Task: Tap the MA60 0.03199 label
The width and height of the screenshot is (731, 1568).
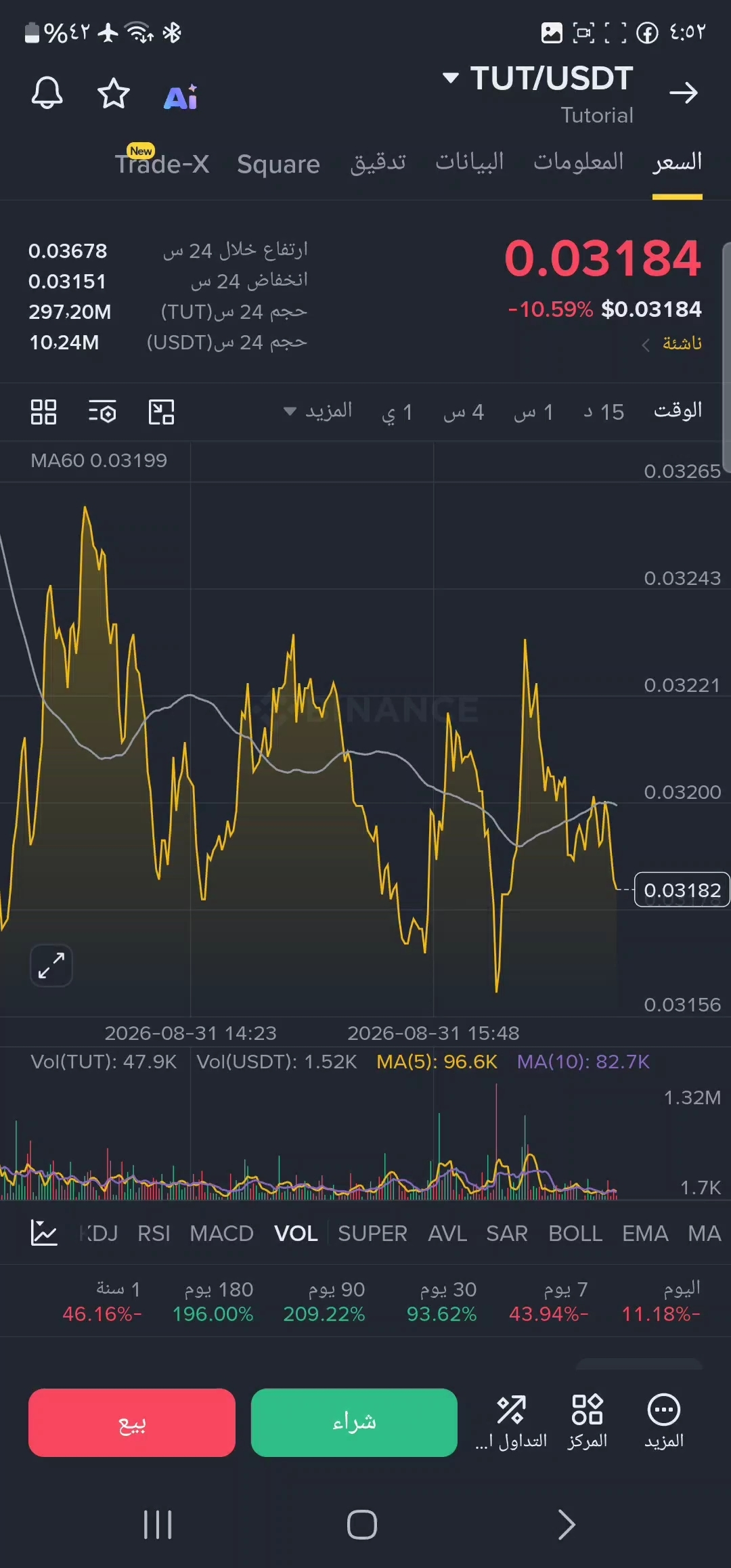Action: [x=99, y=460]
